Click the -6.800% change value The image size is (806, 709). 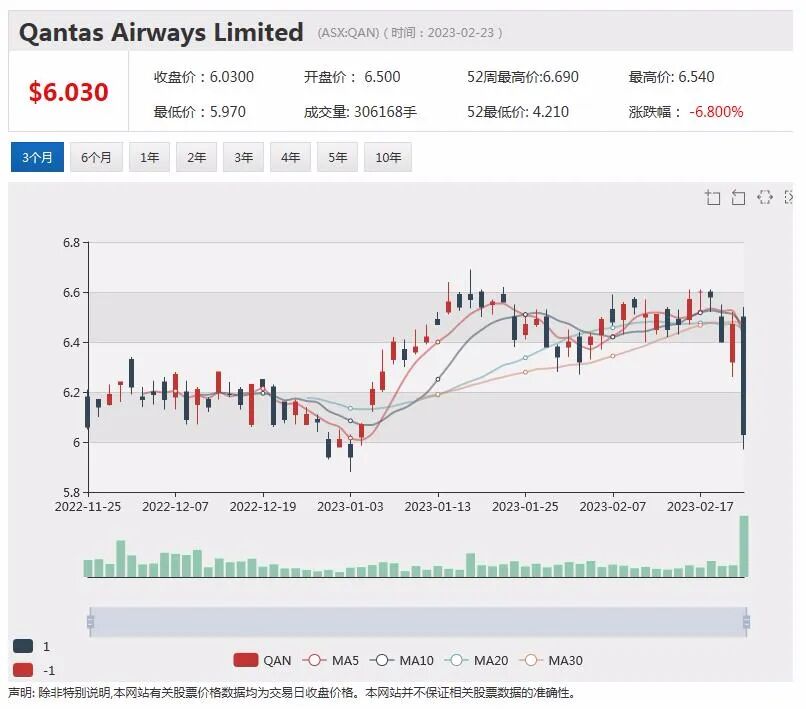click(716, 112)
